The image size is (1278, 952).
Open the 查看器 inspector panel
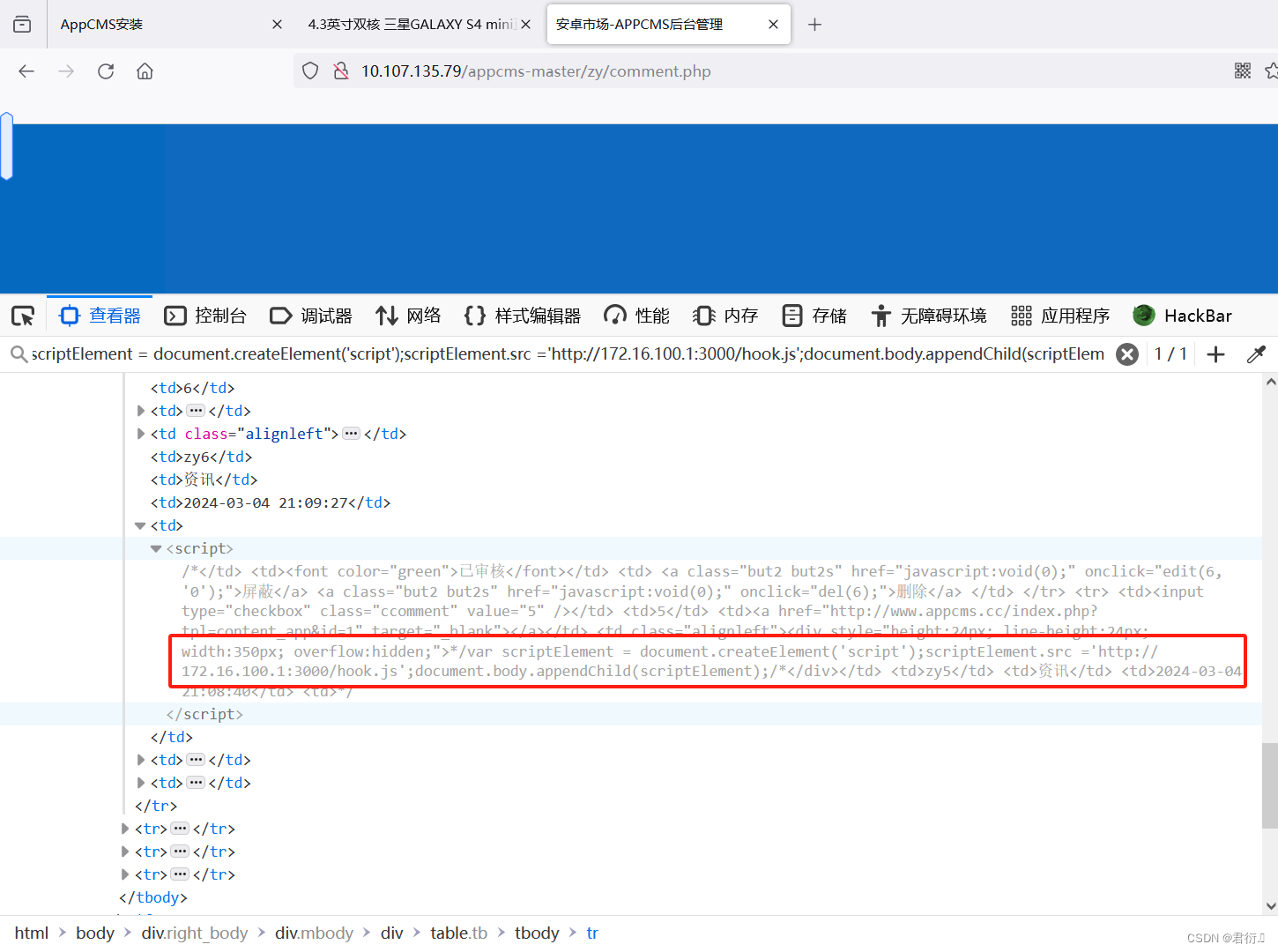click(100, 316)
